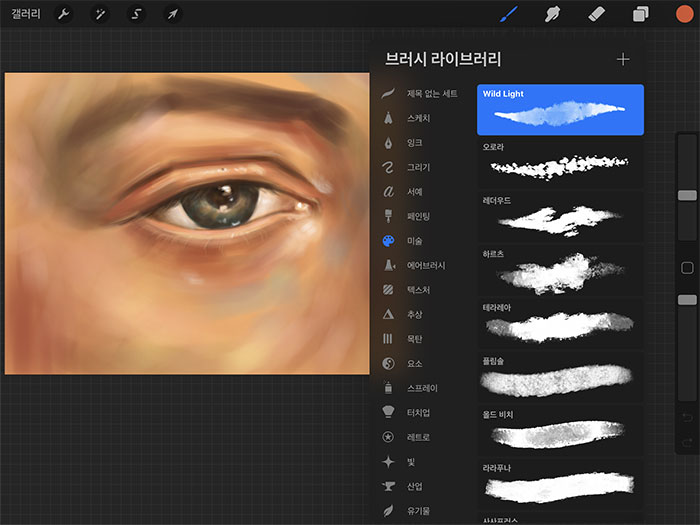Activate the Selection S-shaped tool

(136, 14)
